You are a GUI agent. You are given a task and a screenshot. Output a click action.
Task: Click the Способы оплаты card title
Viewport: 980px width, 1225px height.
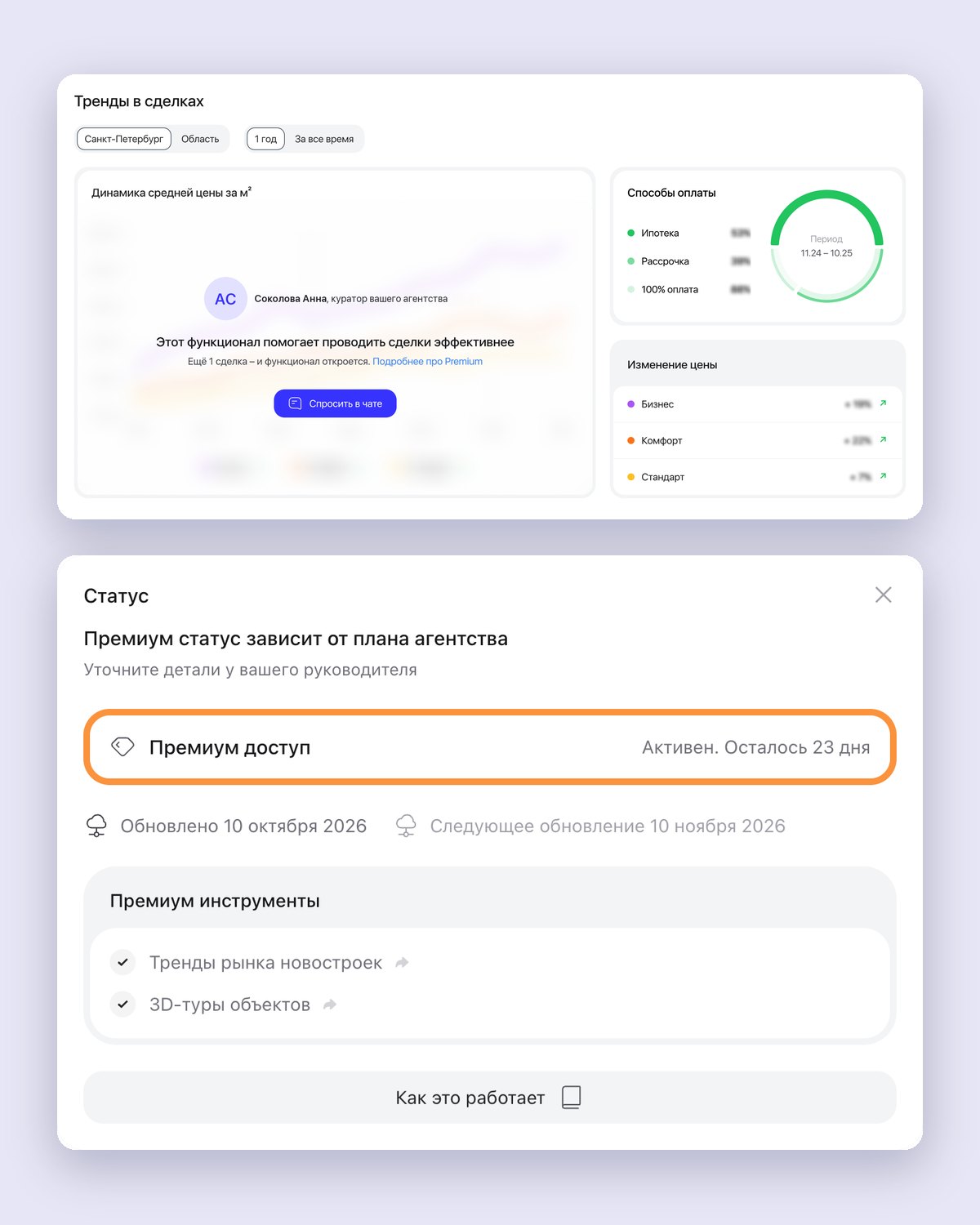[671, 193]
